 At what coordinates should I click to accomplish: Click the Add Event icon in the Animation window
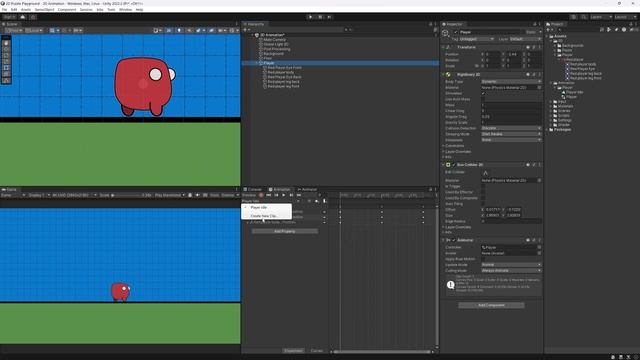coord(324,201)
